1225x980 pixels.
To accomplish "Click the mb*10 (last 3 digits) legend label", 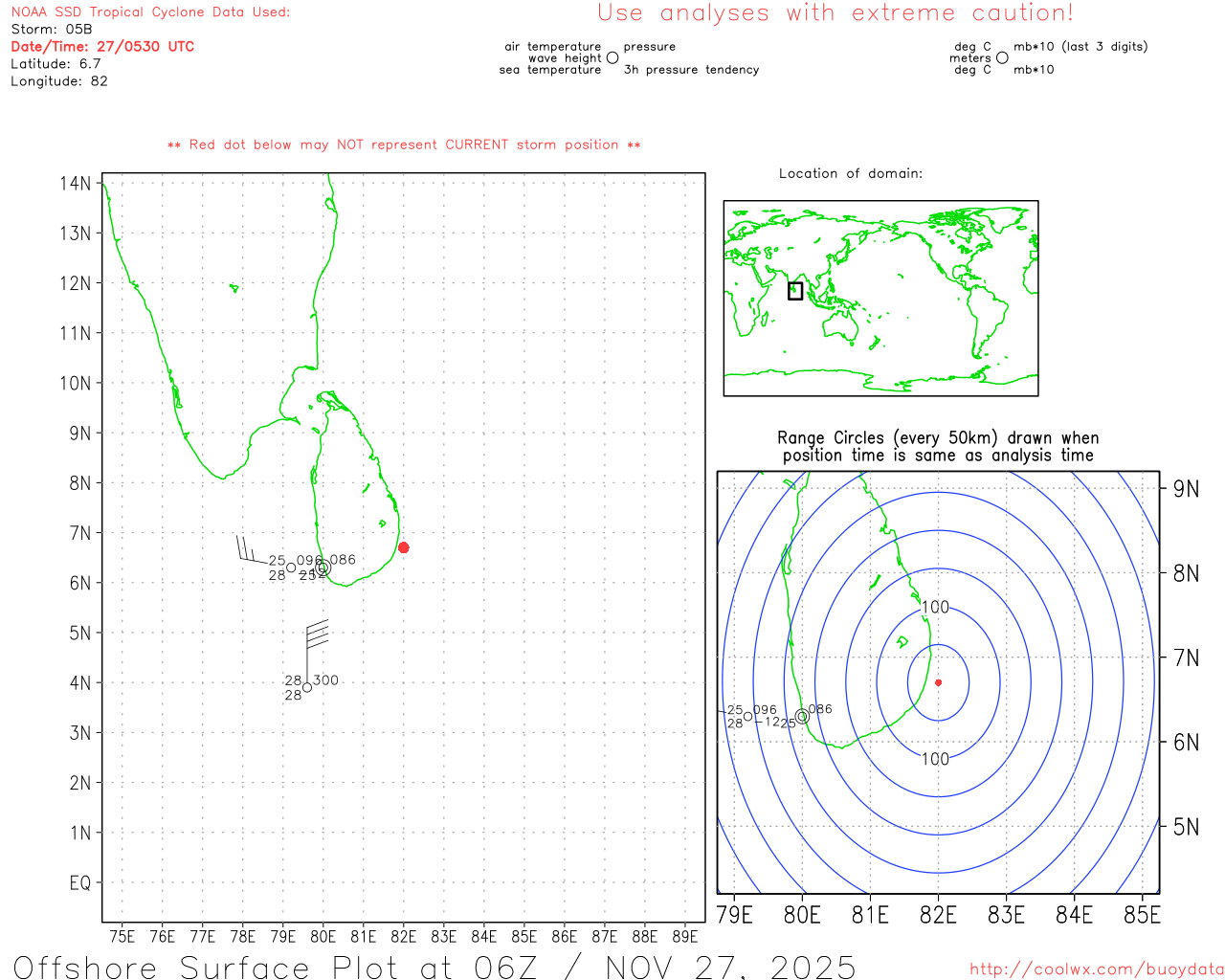I will pyautogui.click(x=1080, y=46).
